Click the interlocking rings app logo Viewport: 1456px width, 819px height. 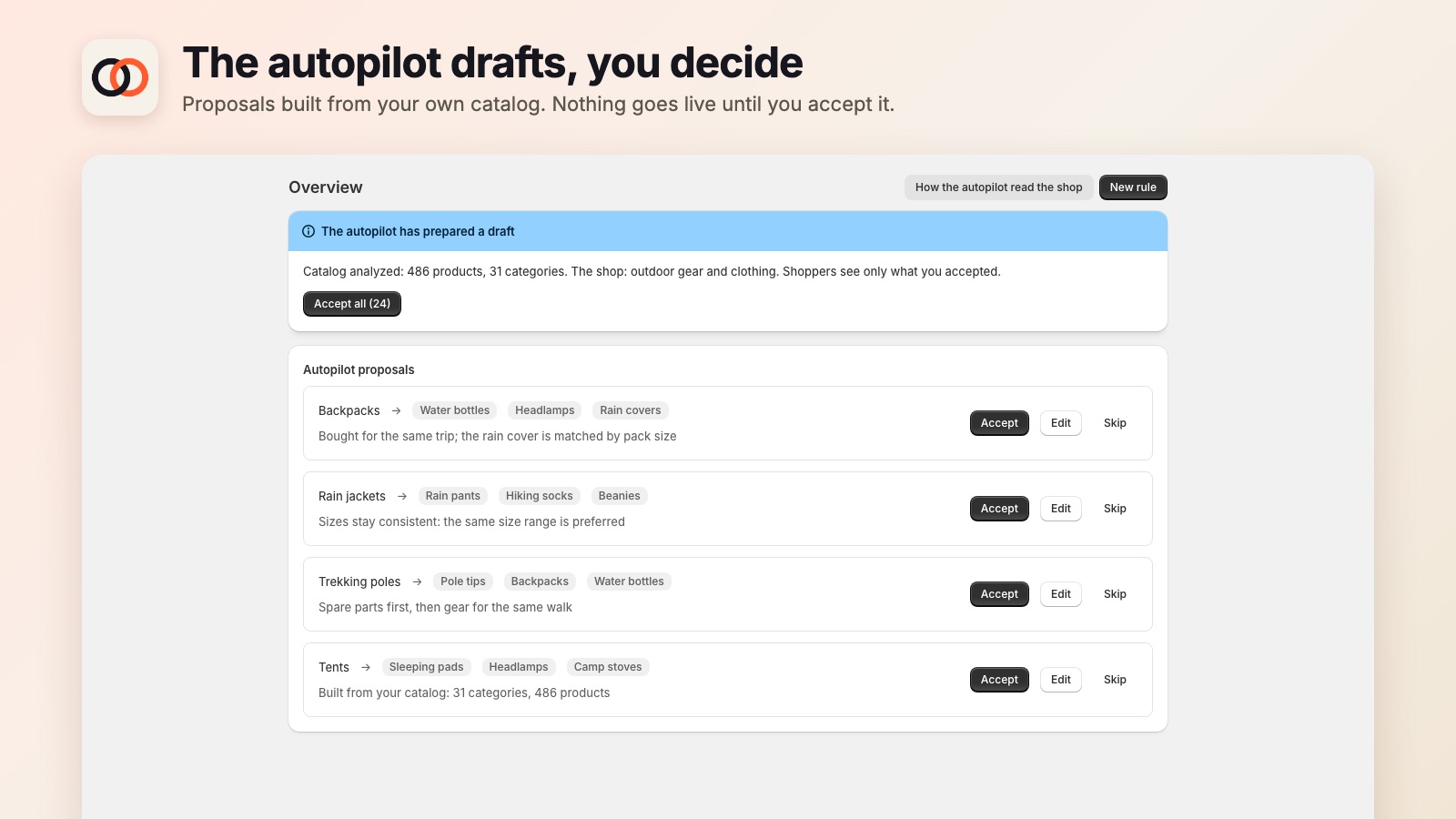point(120,77)
